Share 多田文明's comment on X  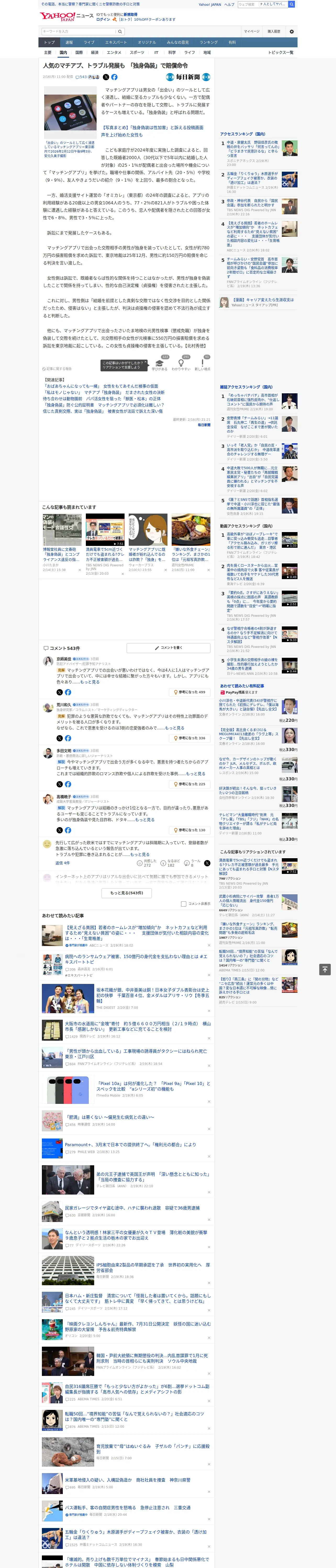coord(60,784)
